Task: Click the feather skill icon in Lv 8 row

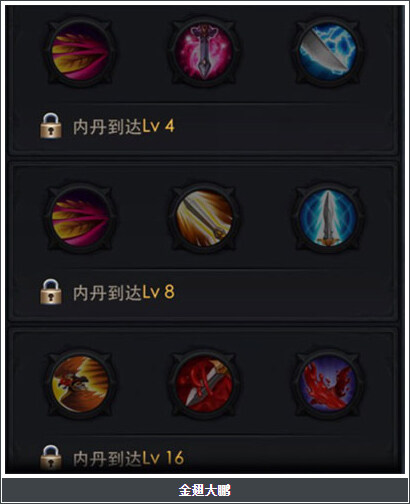Action: tap(80, 217)
